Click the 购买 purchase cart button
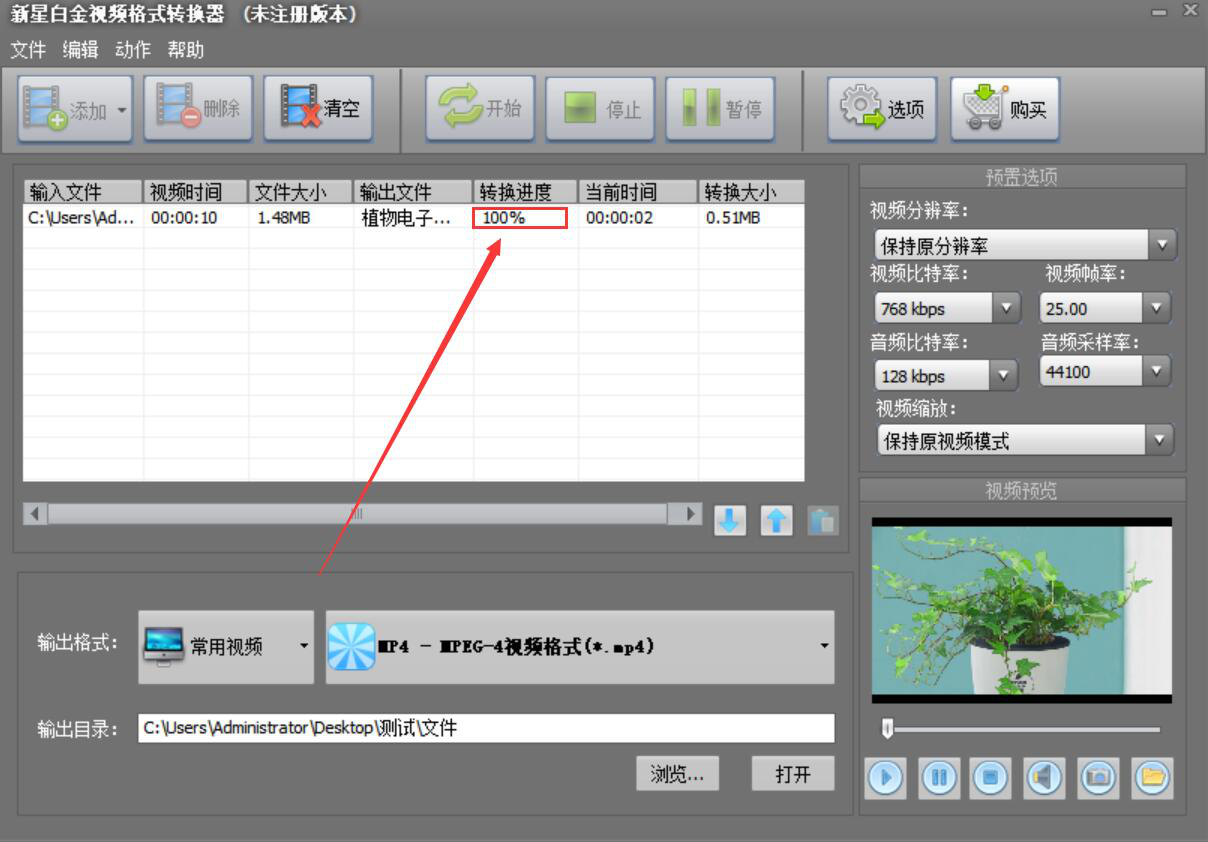The height and width of the screenshot is (842, 1208). click(1004, 108)
